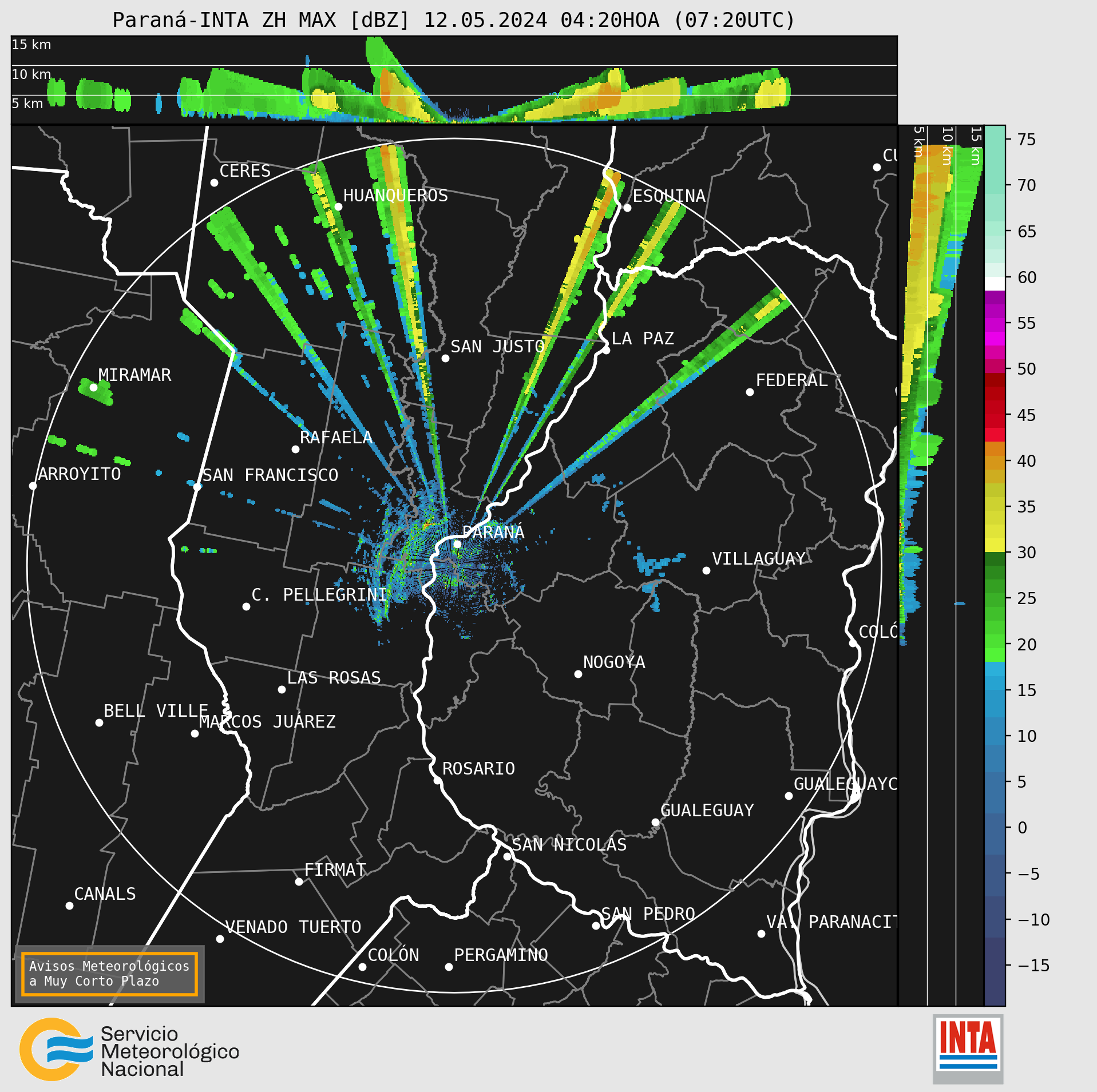This screenshot has height=1092, width=1097.
Task: Click the 60 dBZ scale tick label
Action: click(1027, 277)
